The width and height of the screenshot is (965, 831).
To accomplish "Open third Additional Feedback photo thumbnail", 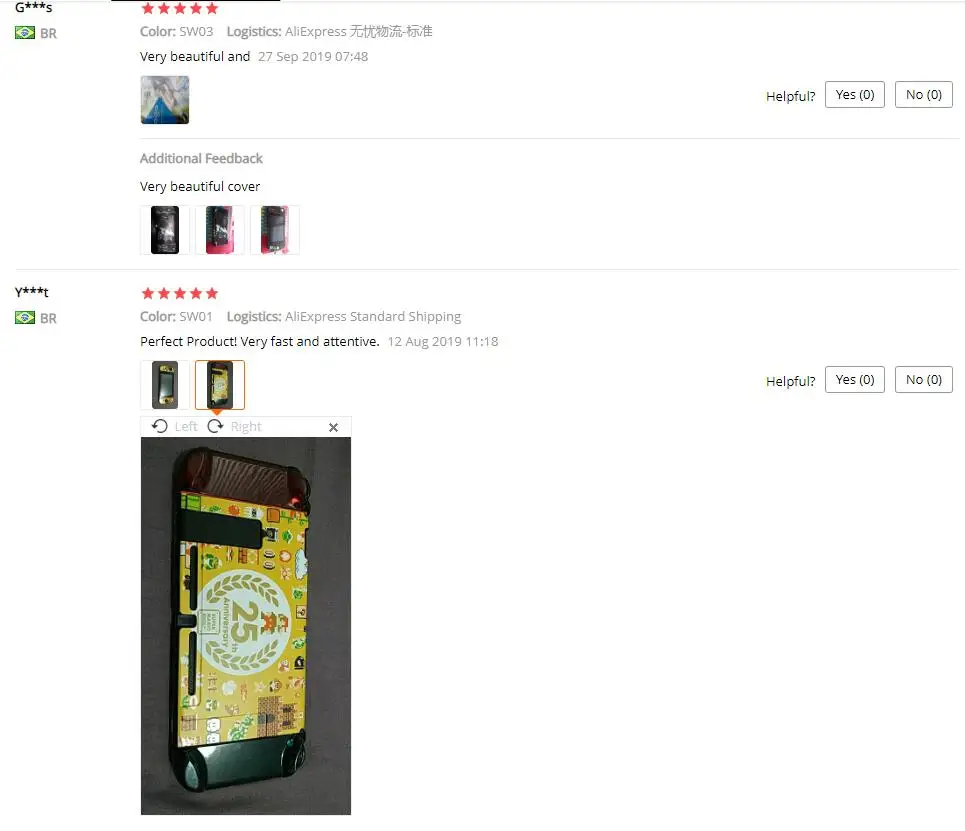I will pyautogui.click(x=275, y=230).
